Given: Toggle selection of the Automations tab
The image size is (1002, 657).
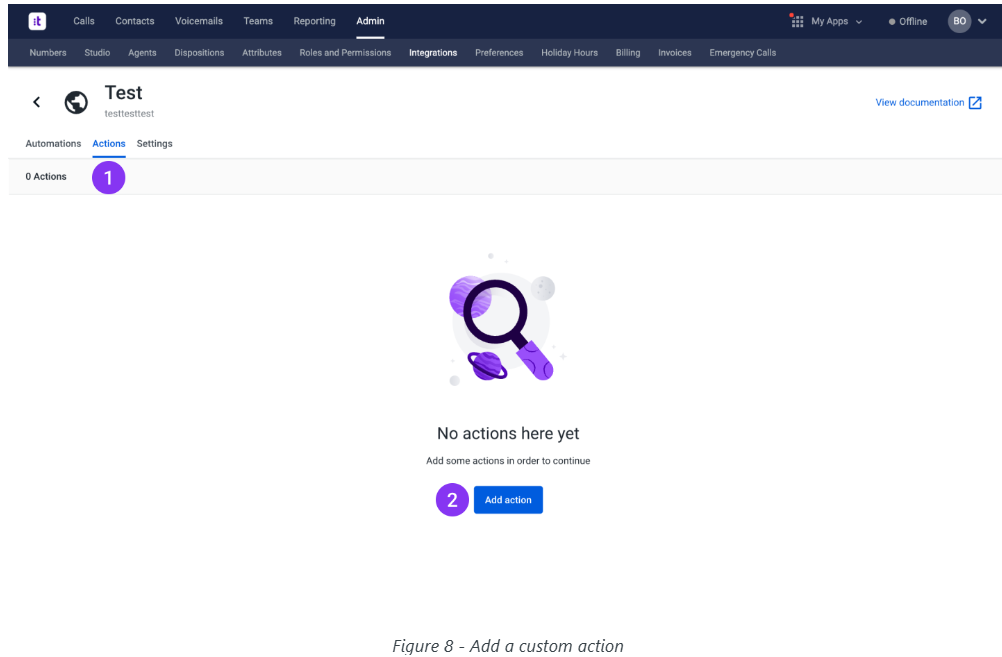Looking at the screenshot, I should click(x=53, y=143).
